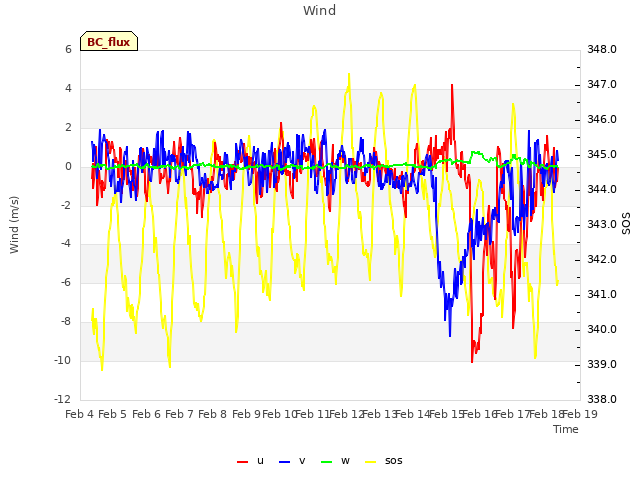
Task: Click the '339.0' right axis tick label
Action: click(x=602, y=364)
